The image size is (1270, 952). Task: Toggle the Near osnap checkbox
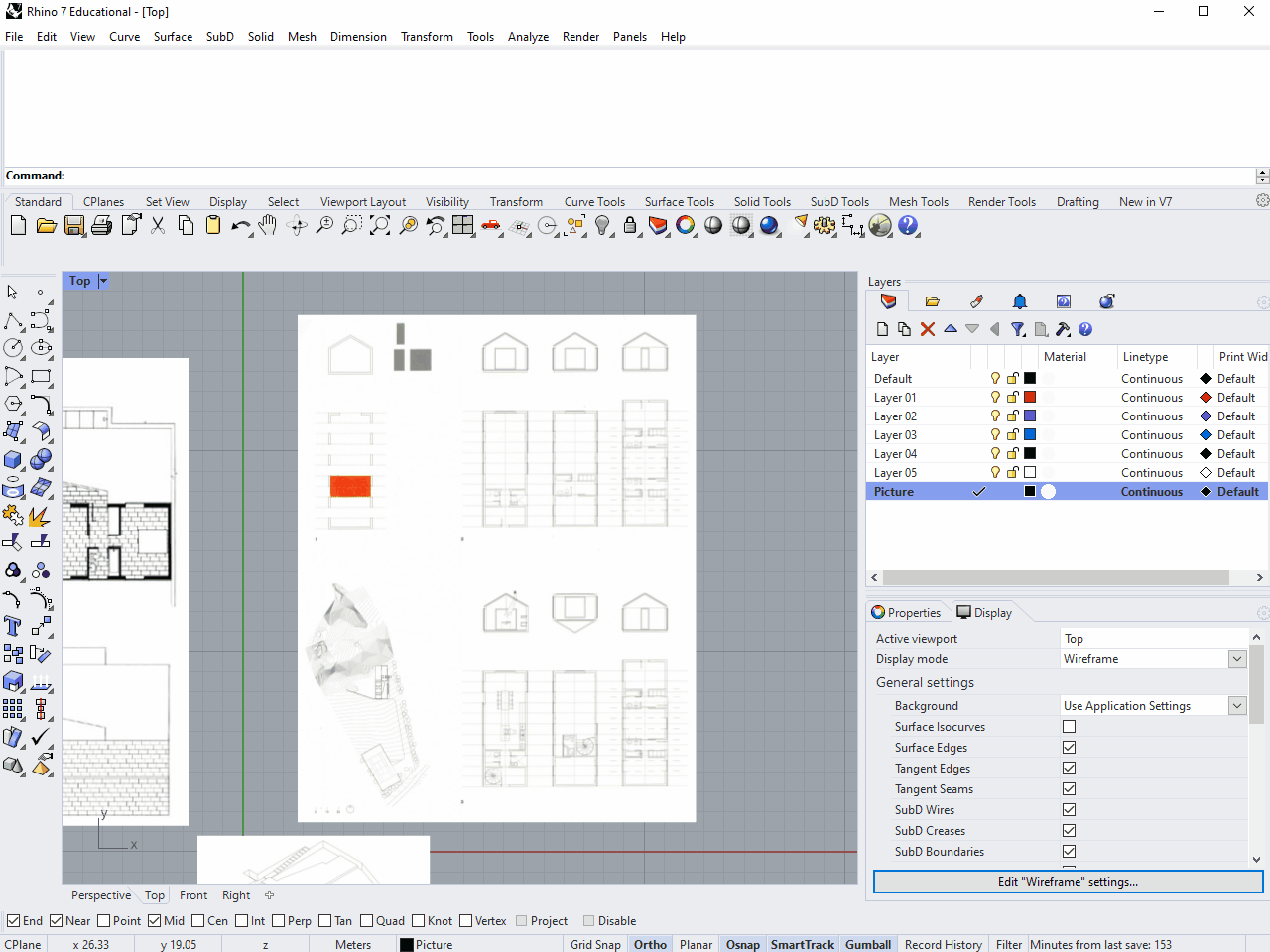tap(57, 921)
